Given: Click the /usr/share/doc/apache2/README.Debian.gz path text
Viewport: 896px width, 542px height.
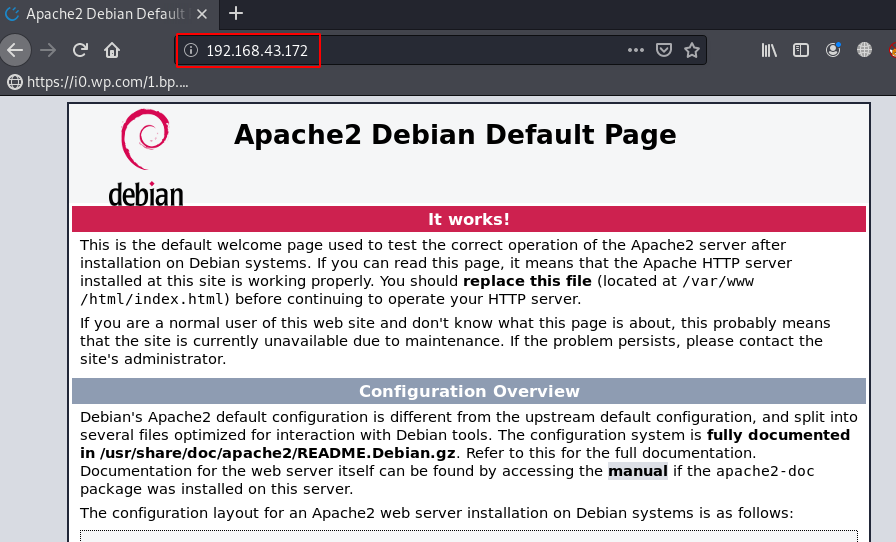Looking at the screenshot, I should pyautogui.click(x=278, y=453).
